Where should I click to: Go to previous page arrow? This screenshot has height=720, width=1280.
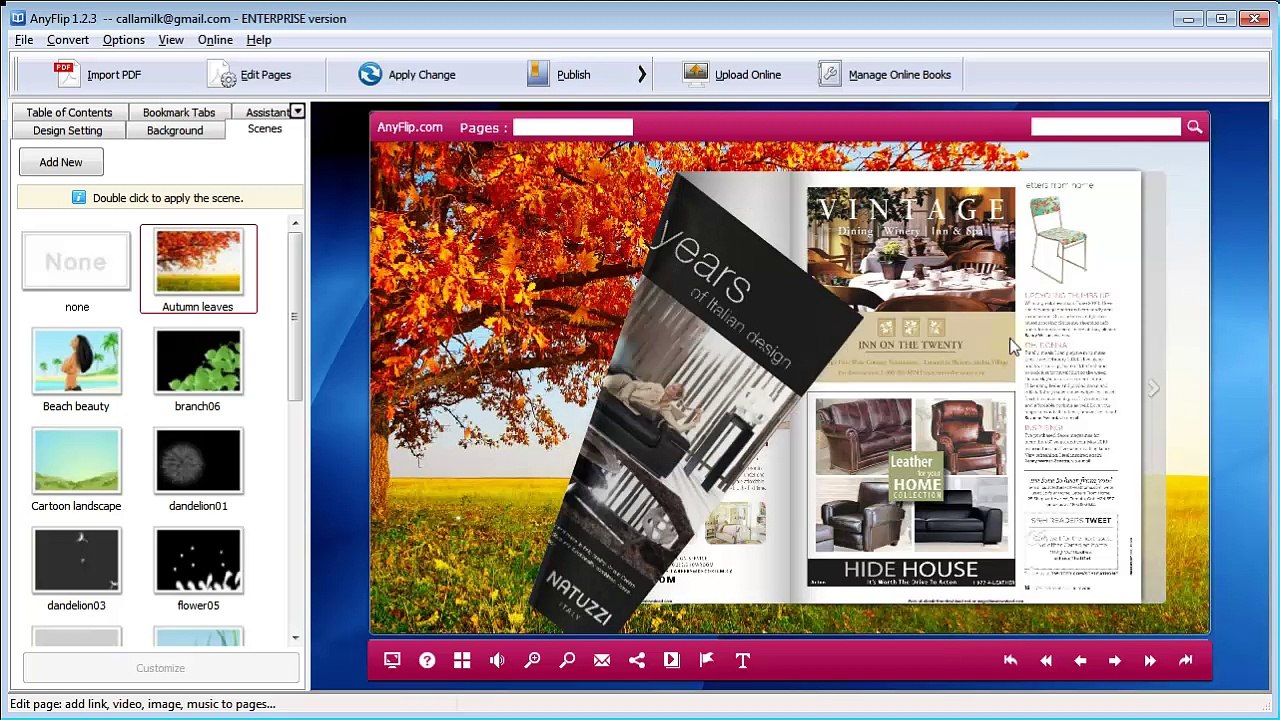1080,660
